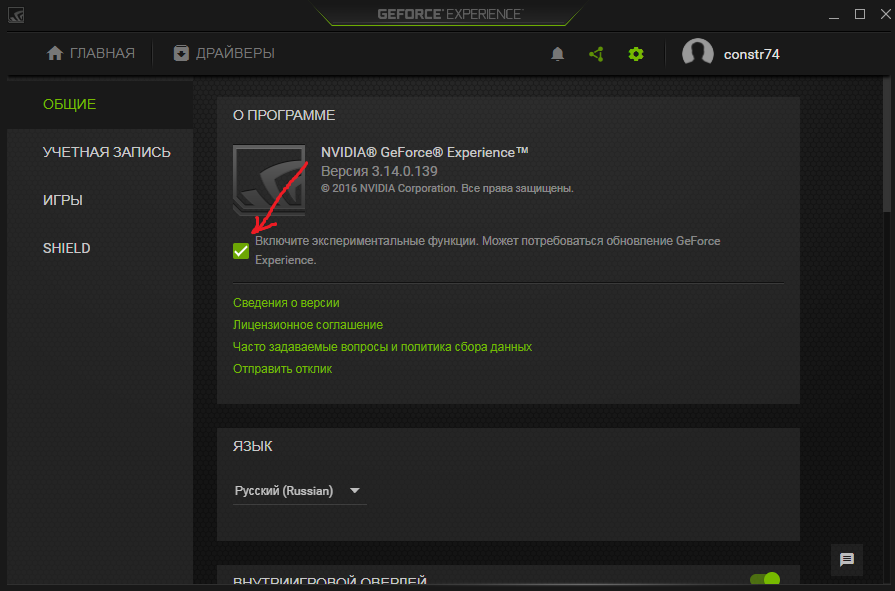Screen dimensions: 895x591
Task: Open settings via the green gear icon
Action: coord(636,54)
